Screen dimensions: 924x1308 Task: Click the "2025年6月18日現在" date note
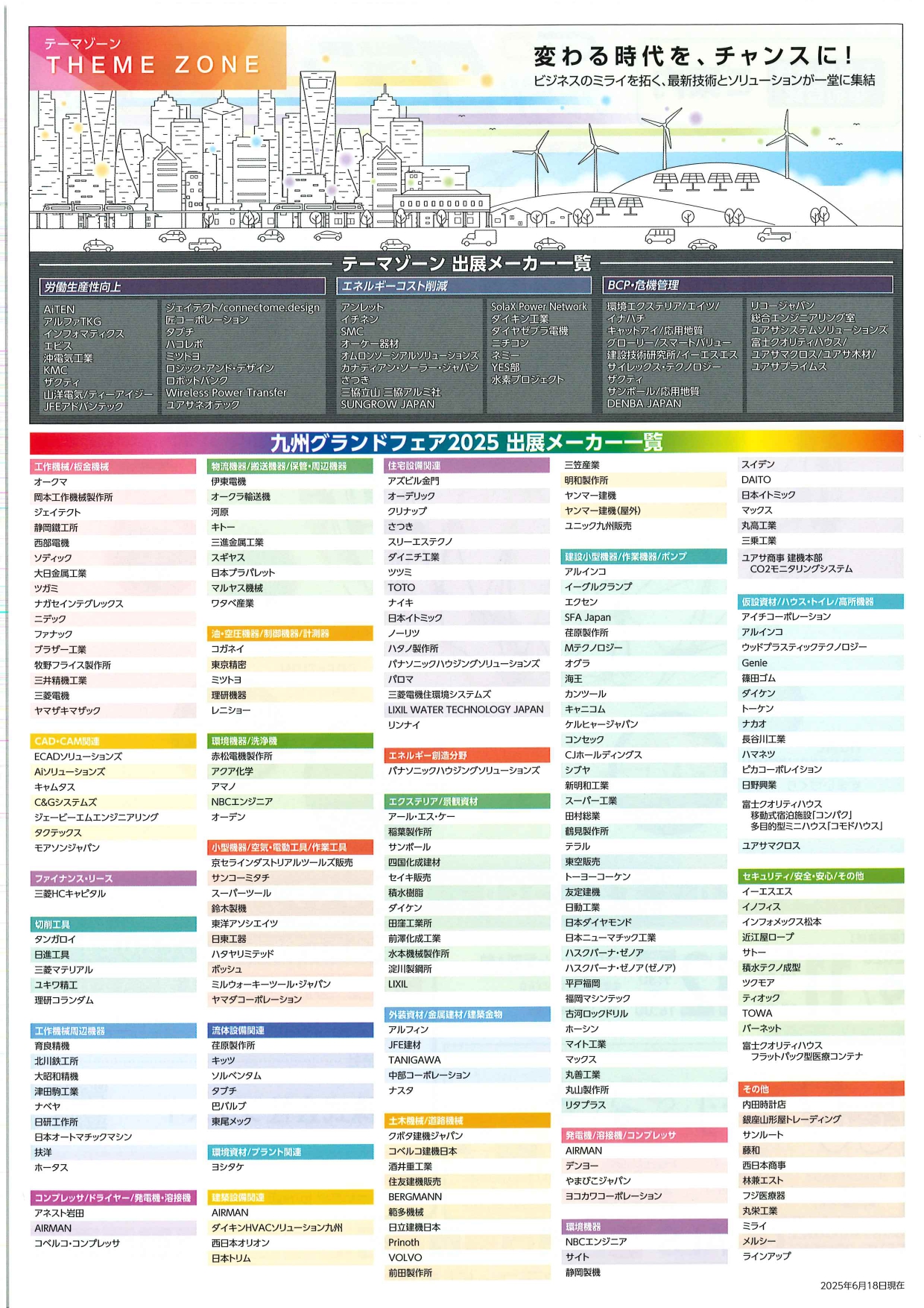click(862, 1286)
